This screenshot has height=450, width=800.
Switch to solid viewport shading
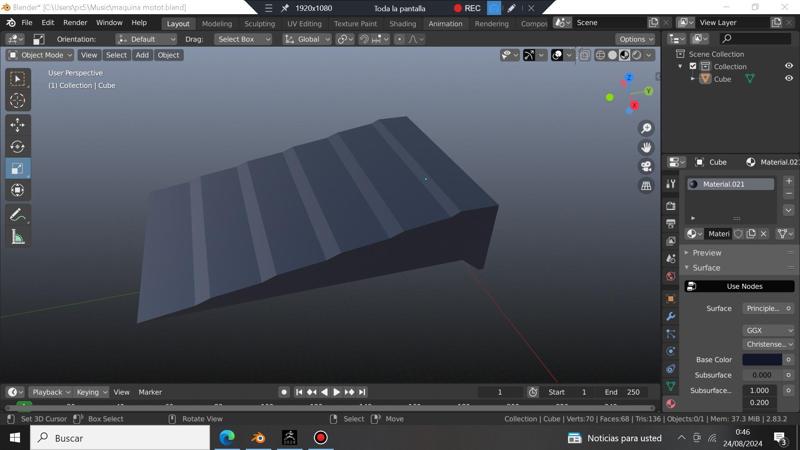pos(612,55)
